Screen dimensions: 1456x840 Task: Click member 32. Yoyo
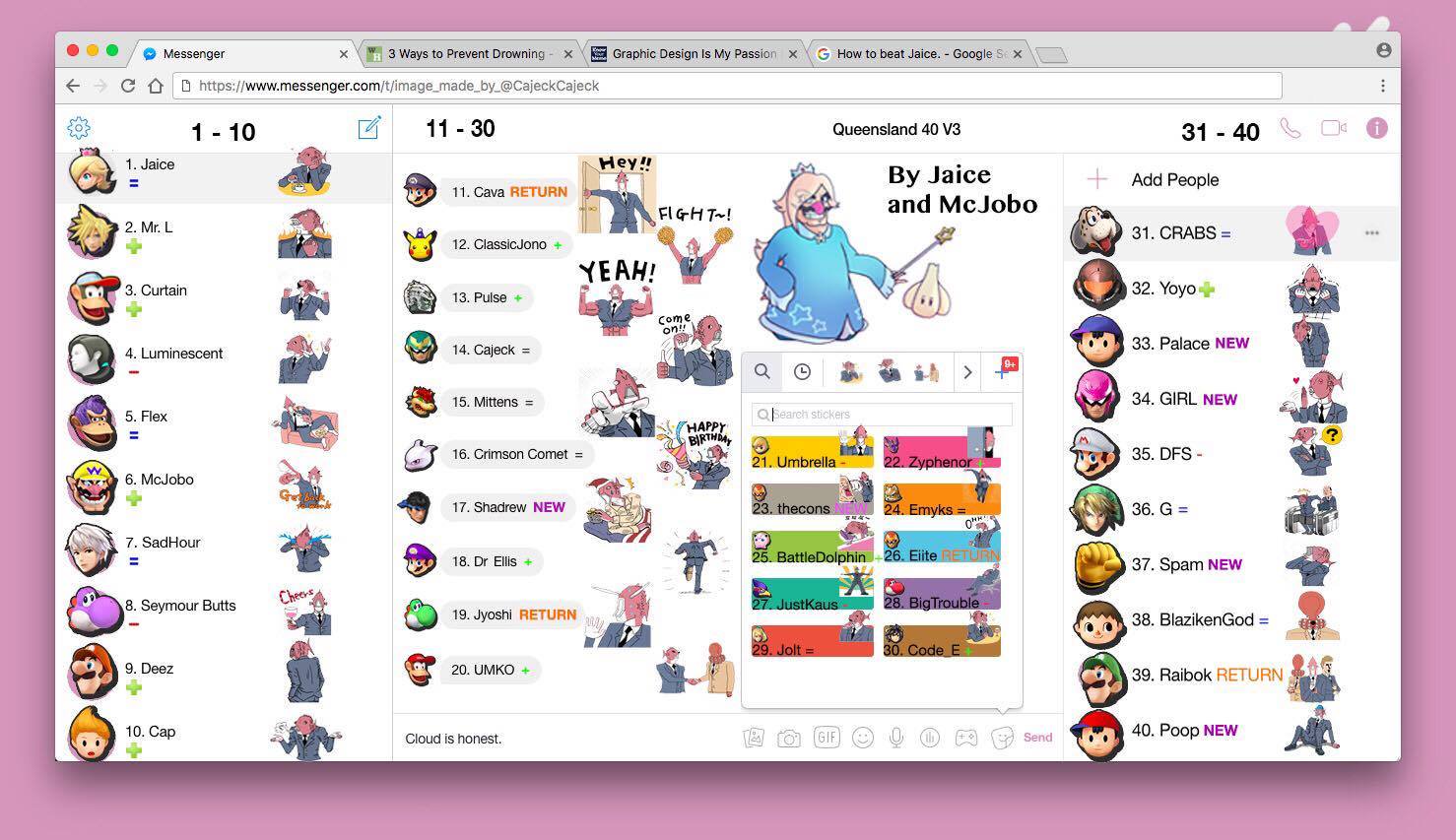1231,289
